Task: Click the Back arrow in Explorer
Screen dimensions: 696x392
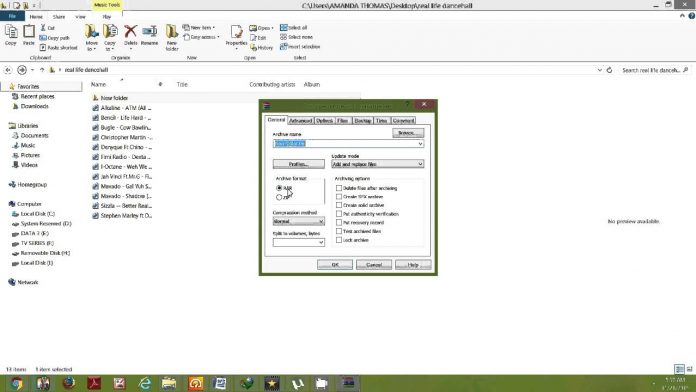Action: 8,70
